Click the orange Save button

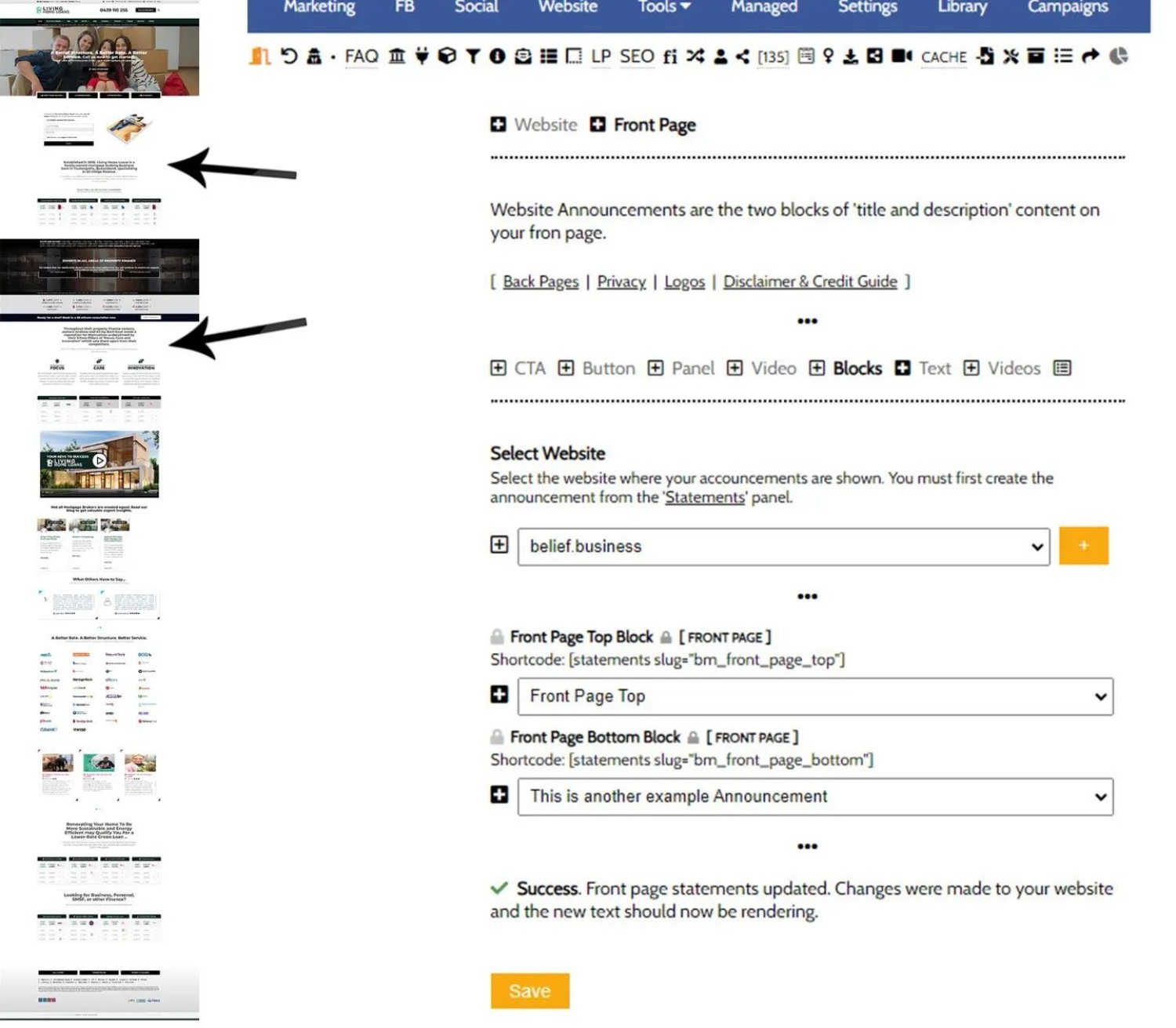pos(529,991)
